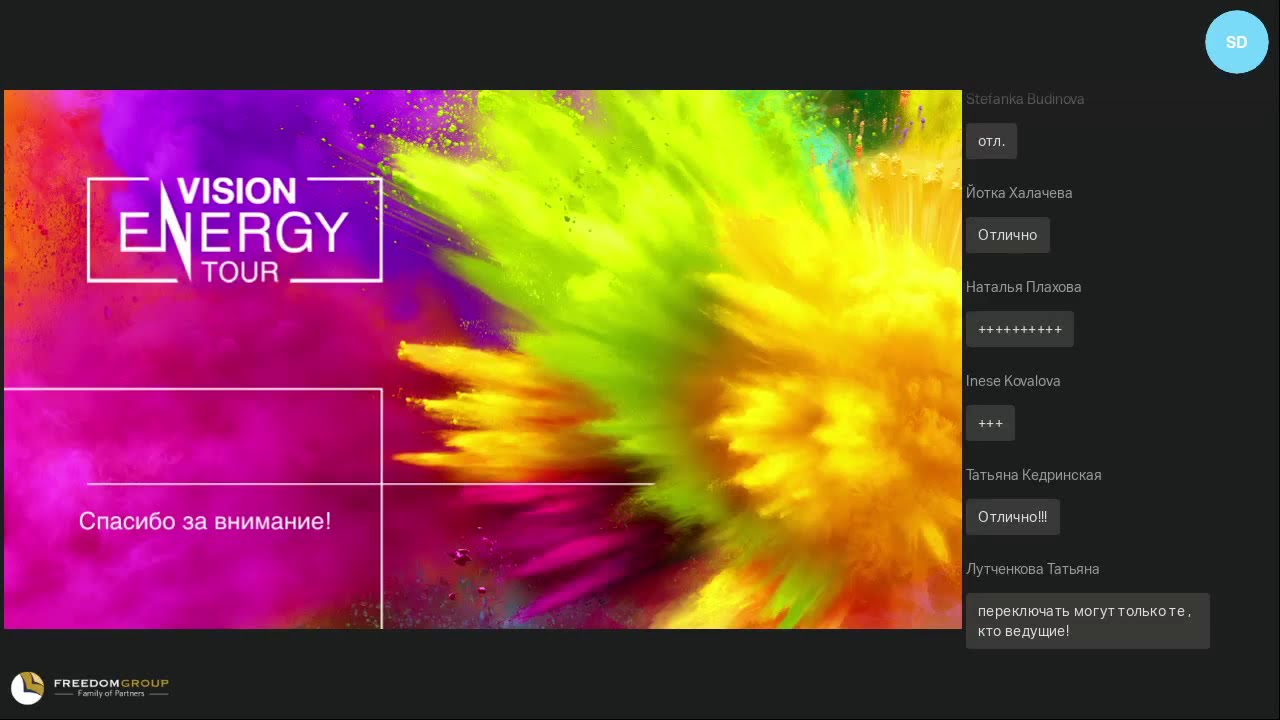
Task: Select chat sender Stefanka Budinova
Action: (1025, 99)
